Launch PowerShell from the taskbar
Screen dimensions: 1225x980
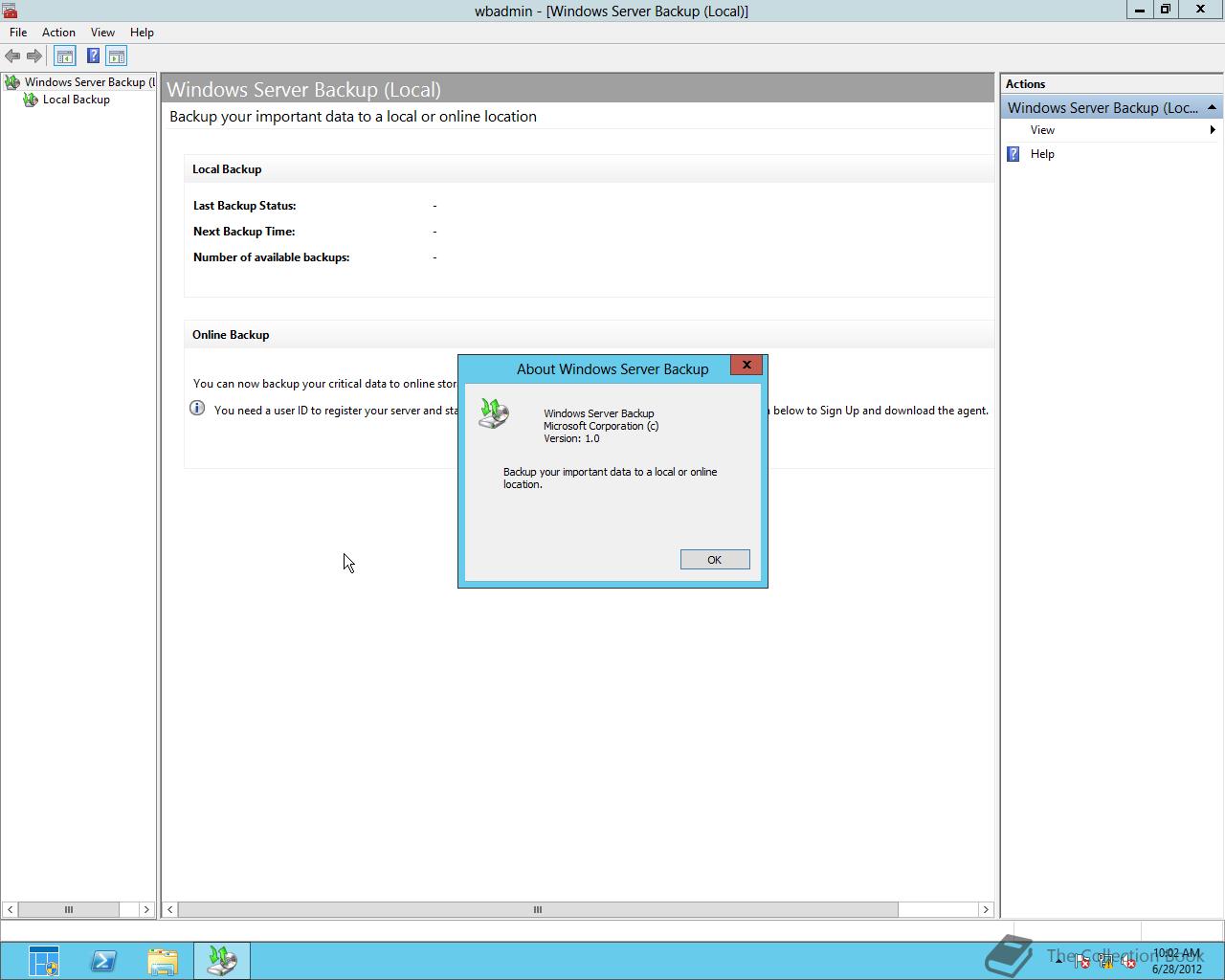click(x=103, y=960)
